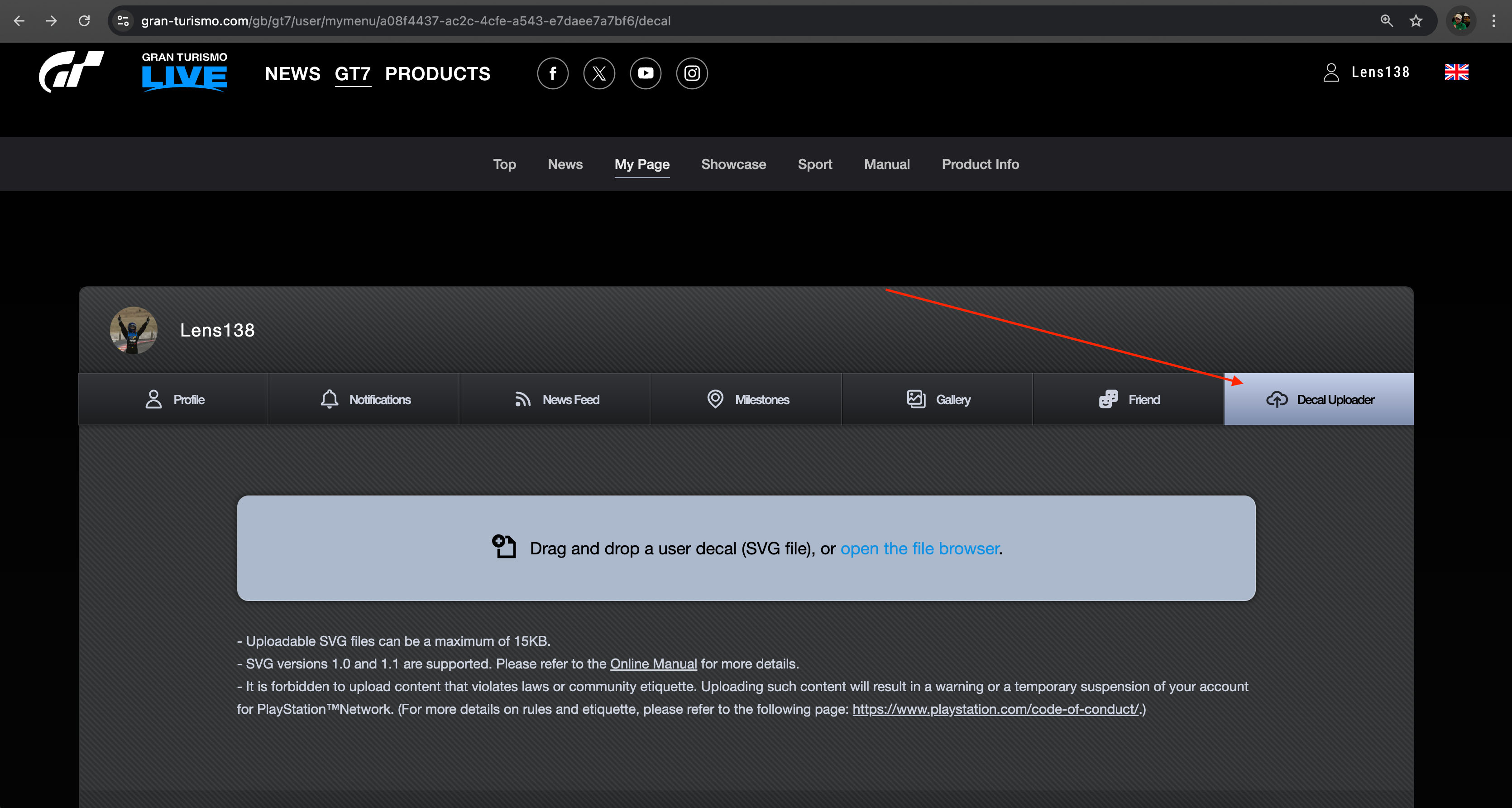
Task: Bookmark this page with the star icon
Action: 1416,21
